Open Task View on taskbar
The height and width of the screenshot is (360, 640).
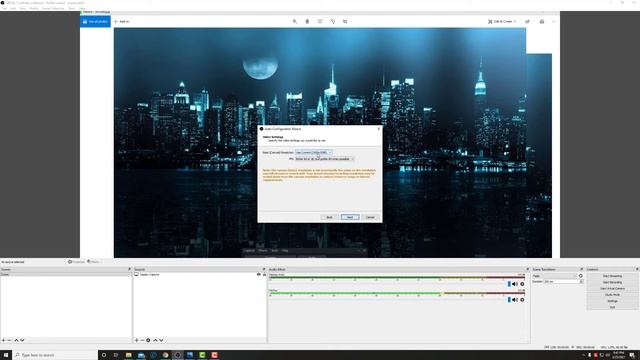click(x=116, y=355)
